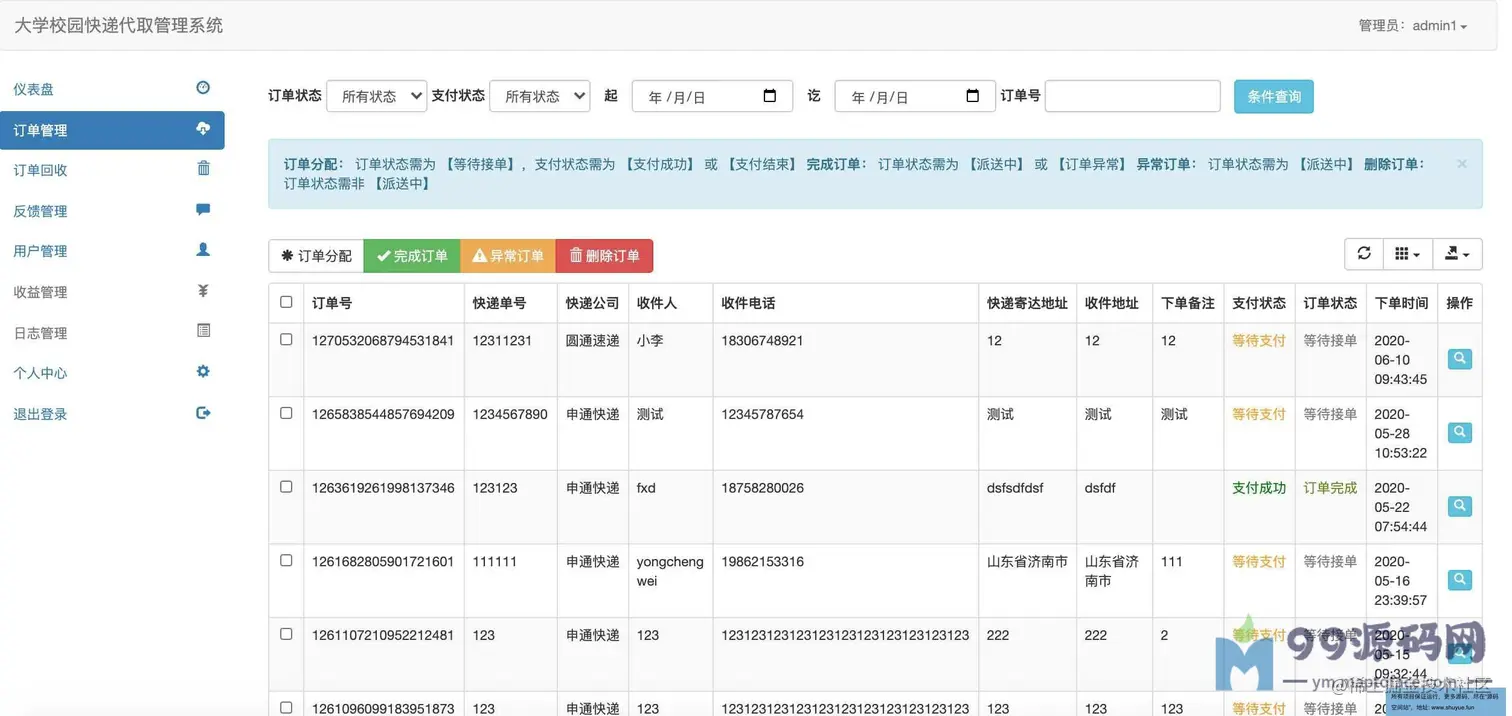The height and width of the screenshot is (716, 1512).
Task: Open the 支付状态 payment dropdown
Action: [x=540, y=96]
